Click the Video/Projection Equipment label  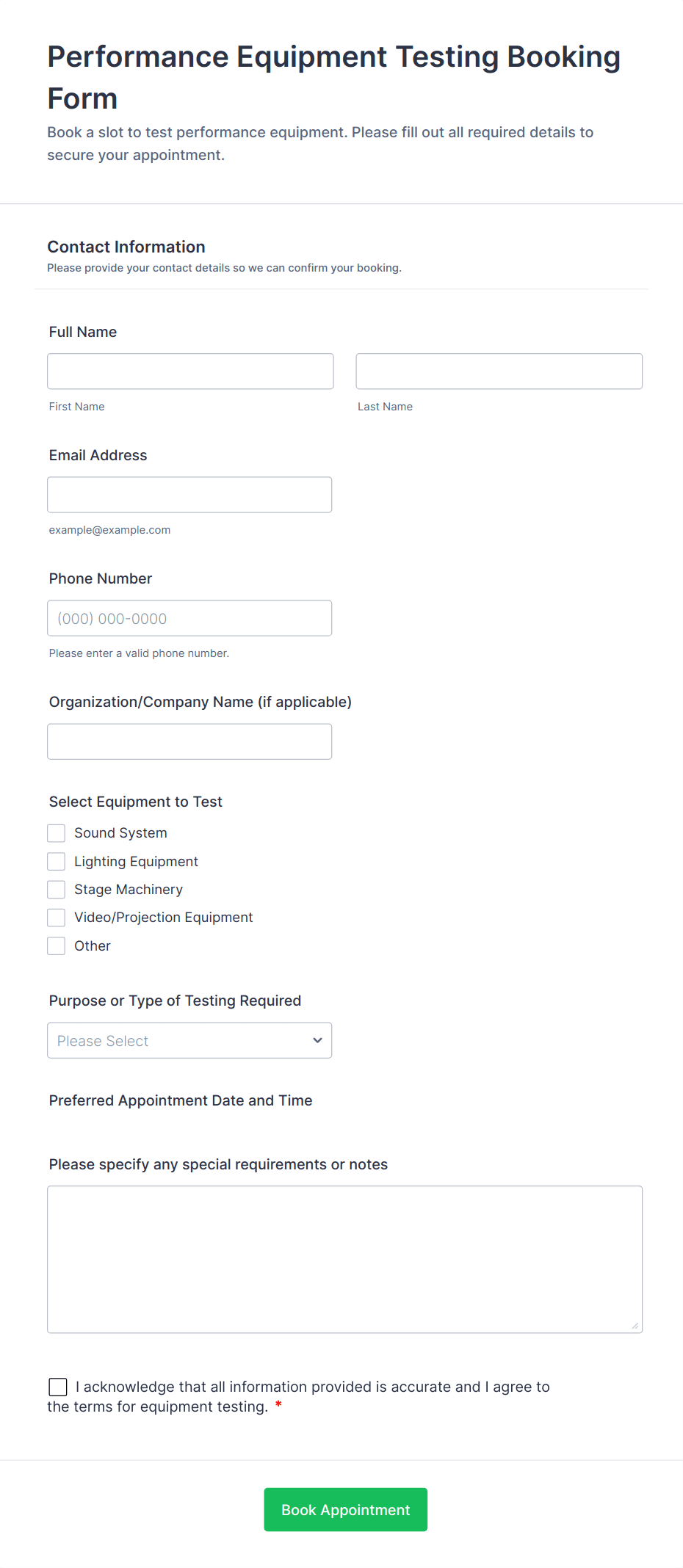click(x=163, y=918)
